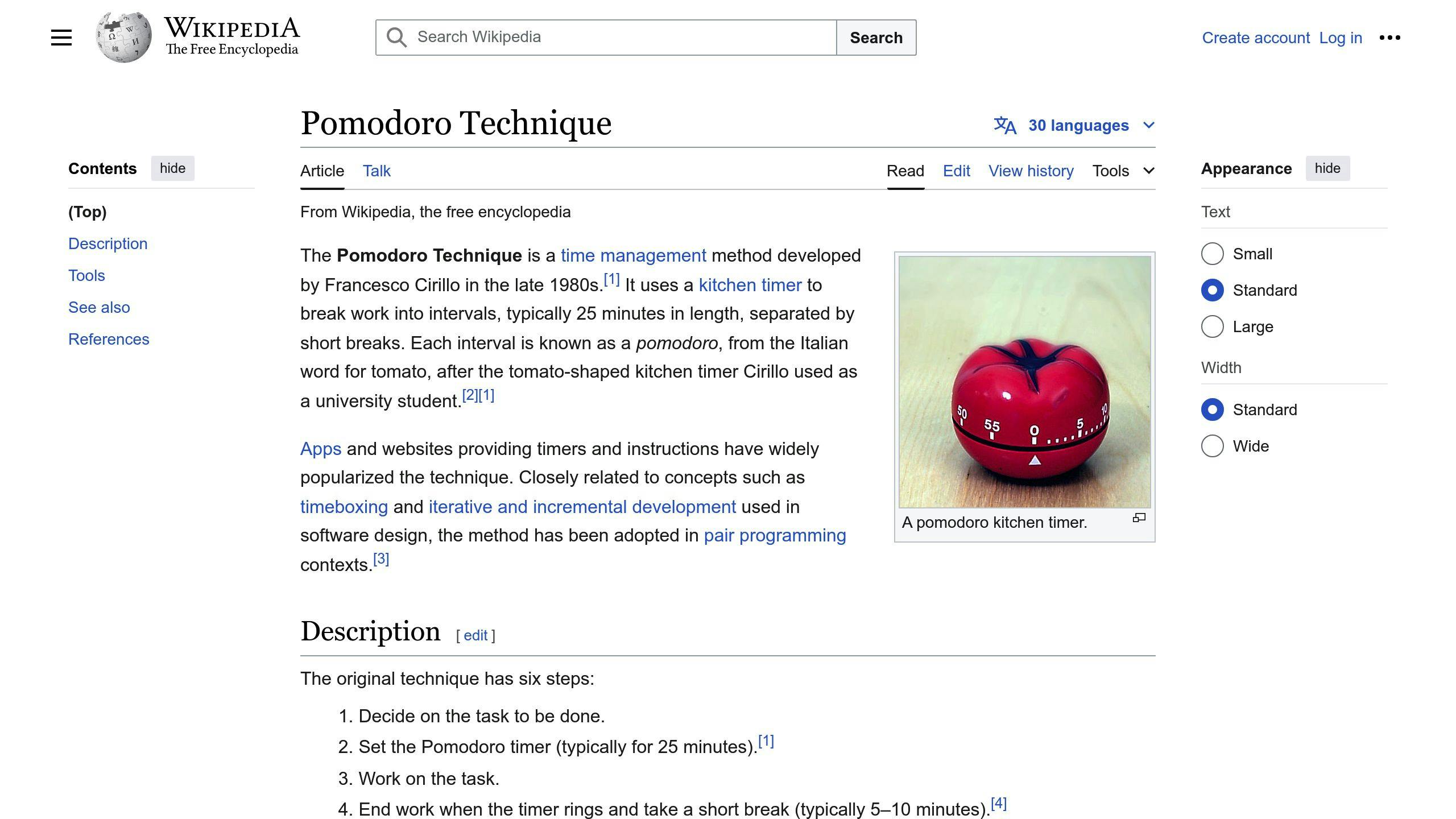The width and height of the screenshot is (1456, 819).
Task: Click the search magnifying glass icon
Action: pos(395,37)
